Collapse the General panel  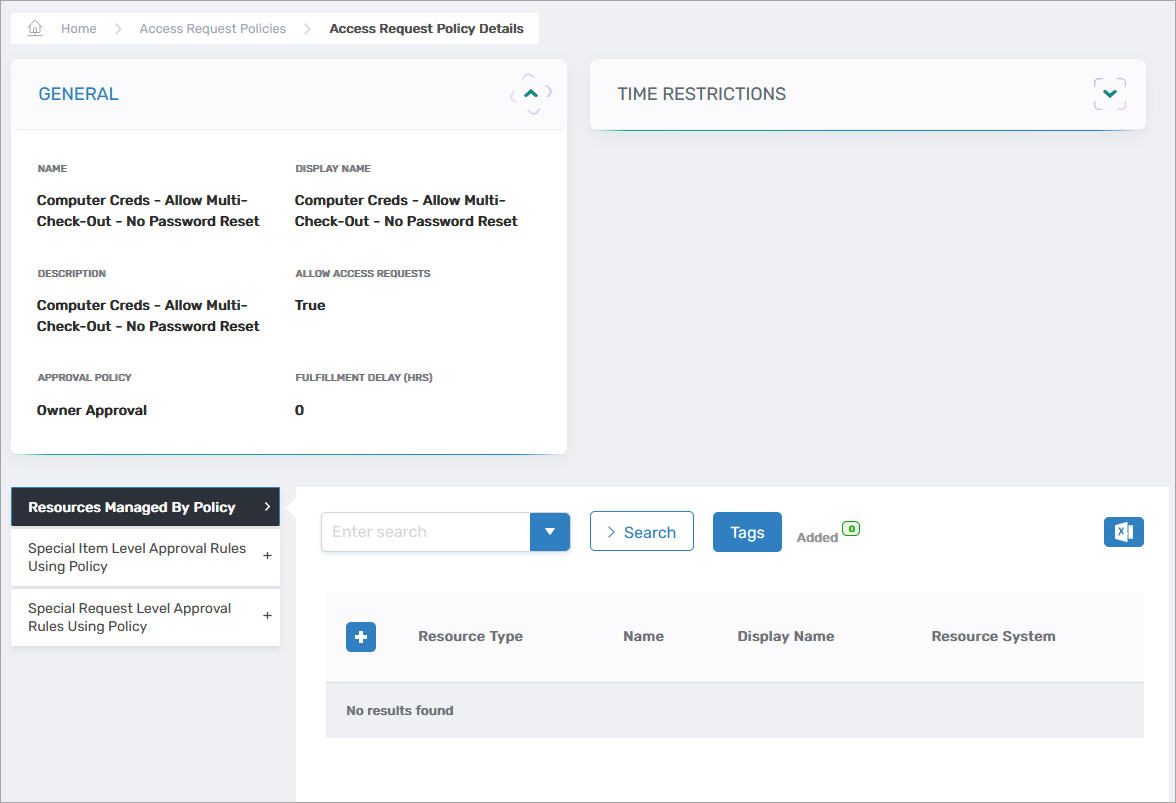click(531, 94)
